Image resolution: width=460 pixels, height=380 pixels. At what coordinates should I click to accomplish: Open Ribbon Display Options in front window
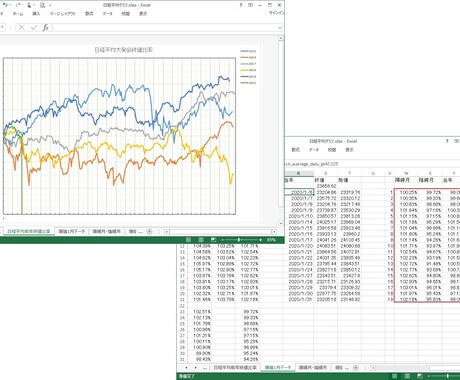point(250,5)
